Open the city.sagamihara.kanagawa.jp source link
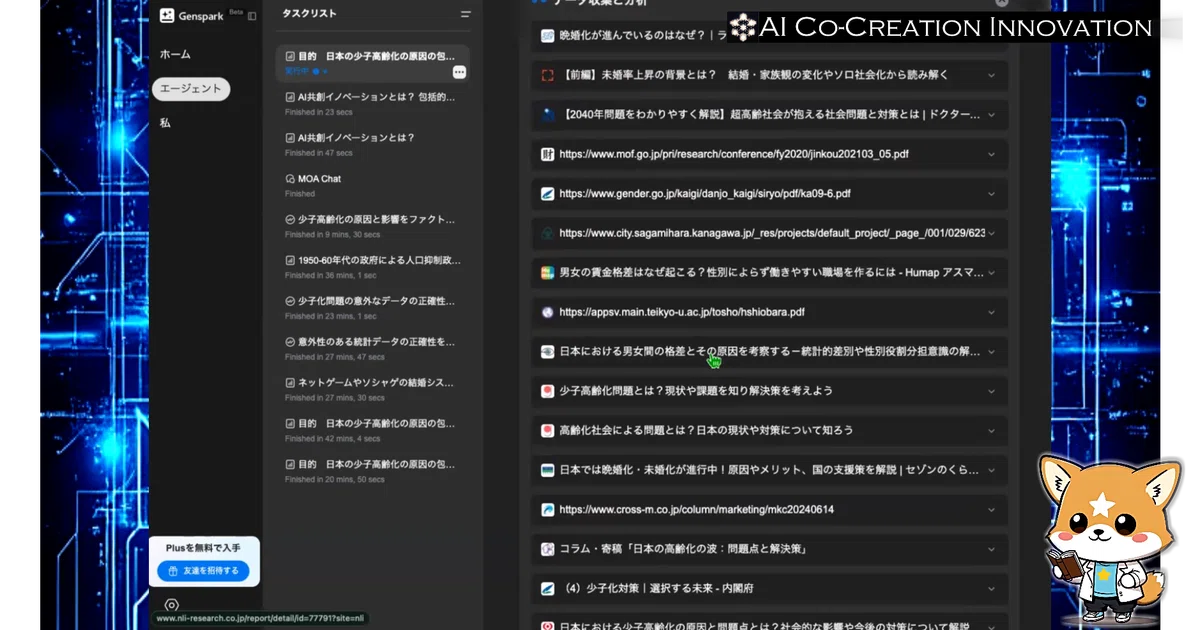The image size is (1200, 630). 772,233
